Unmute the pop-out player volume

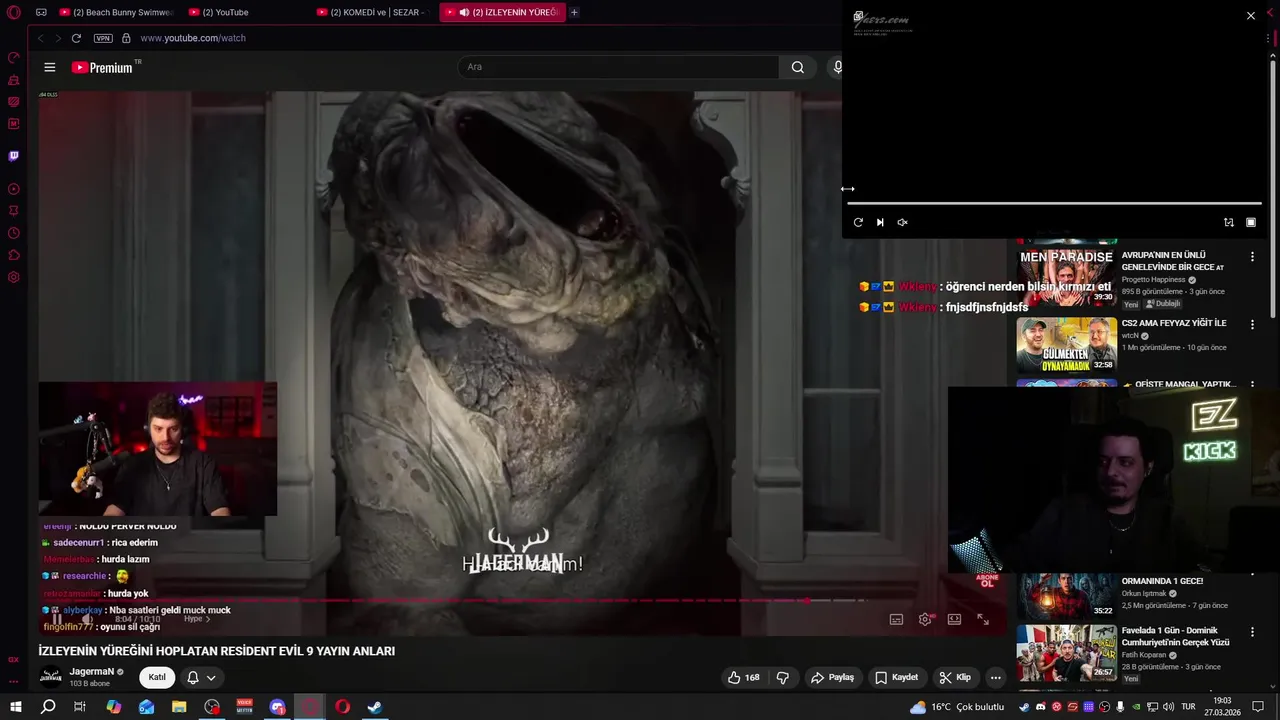[902, 222]
